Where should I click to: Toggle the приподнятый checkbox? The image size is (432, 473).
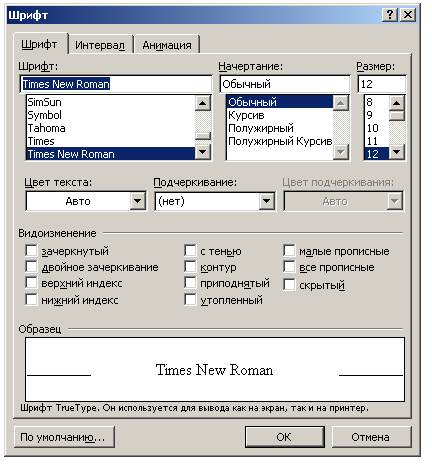tap(190, 283)
